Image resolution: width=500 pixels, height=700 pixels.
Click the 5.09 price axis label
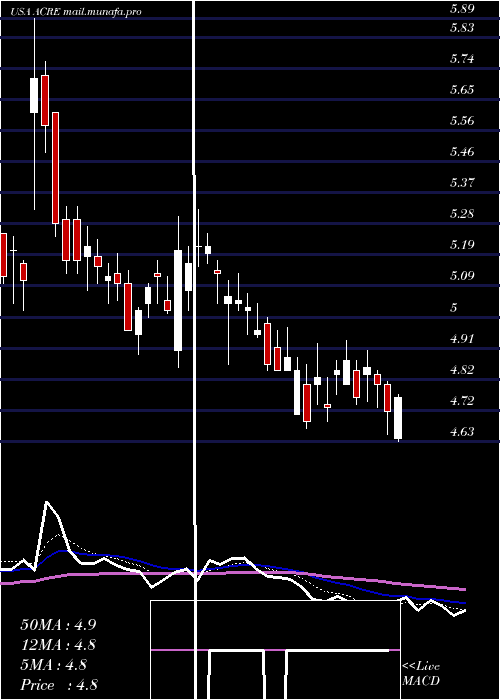point(462,276)
